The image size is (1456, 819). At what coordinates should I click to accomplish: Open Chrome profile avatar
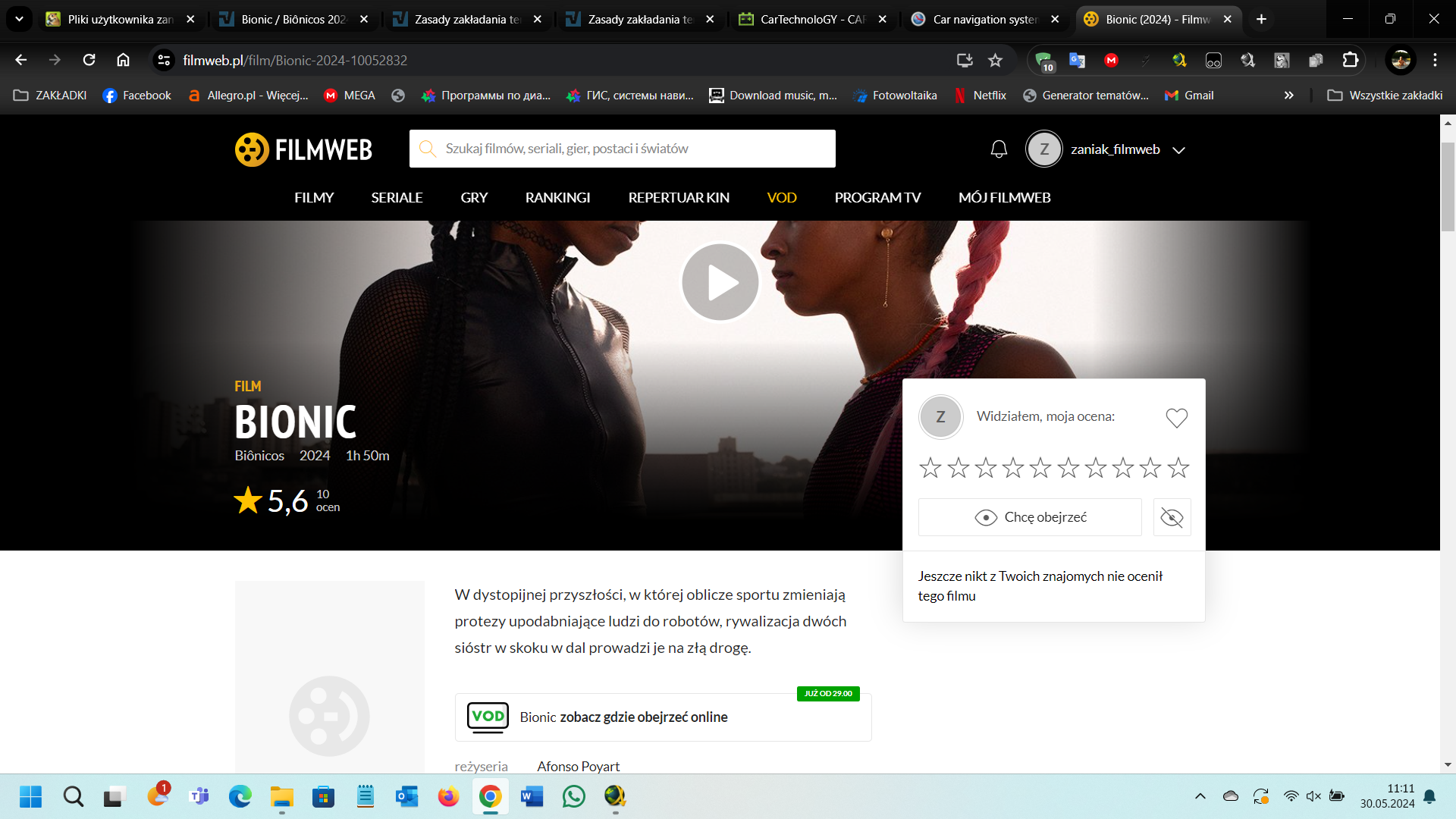[x=1401, y=60]
